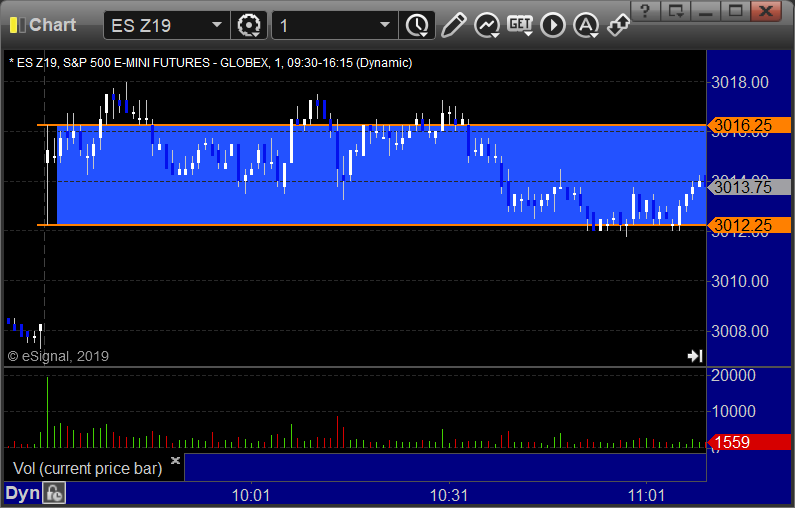Click the 1559 red volume marker

[x=749, y=442]
